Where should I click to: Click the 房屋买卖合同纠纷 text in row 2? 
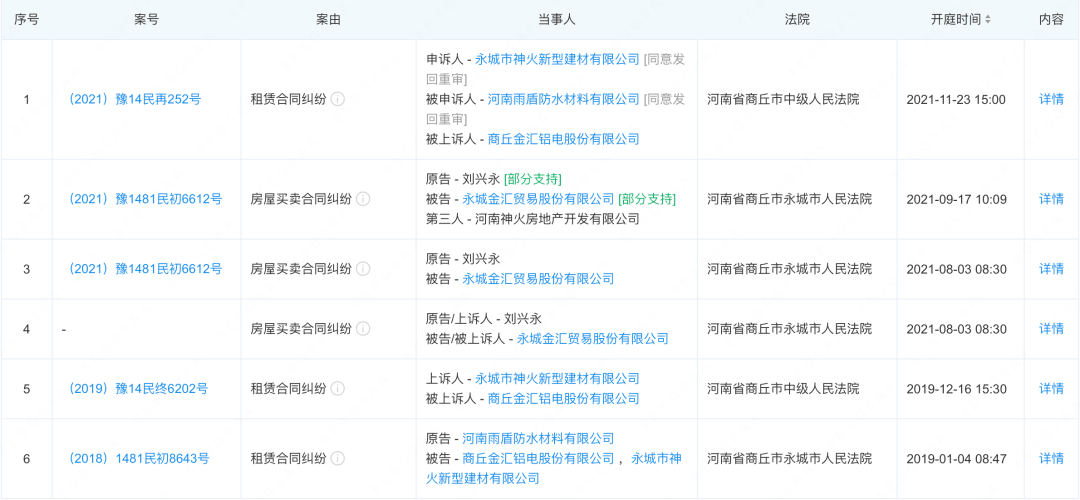[x=301, y=200]
